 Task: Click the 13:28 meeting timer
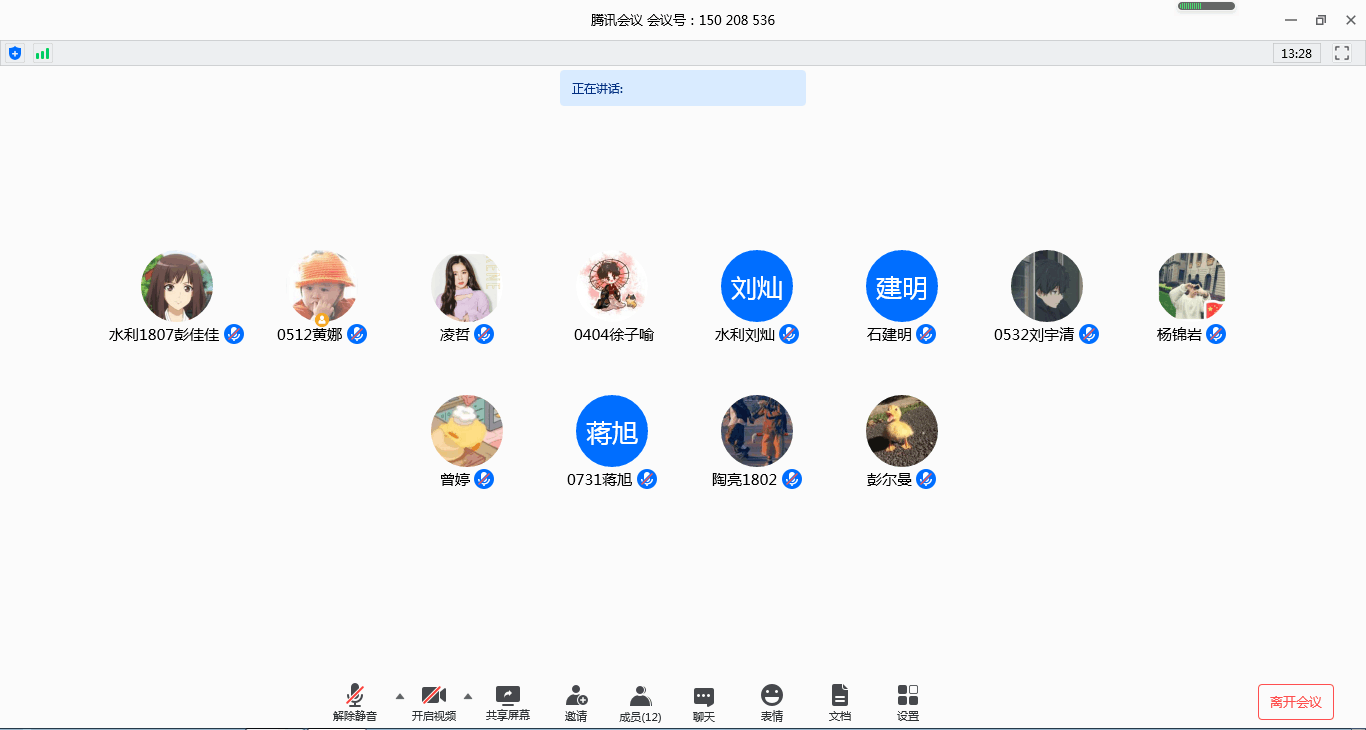pyautogui.click(x=1297, y=53)
